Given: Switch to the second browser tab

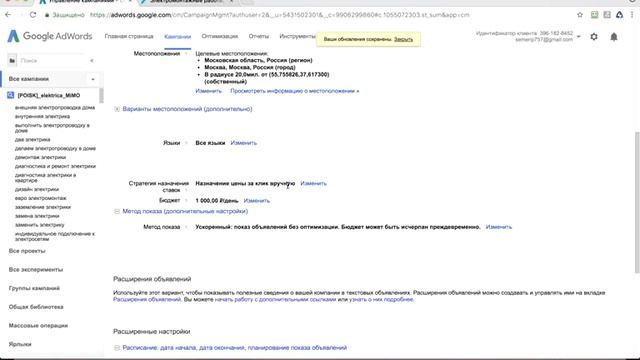Looking at the screenshot, I should coord(186,2).
